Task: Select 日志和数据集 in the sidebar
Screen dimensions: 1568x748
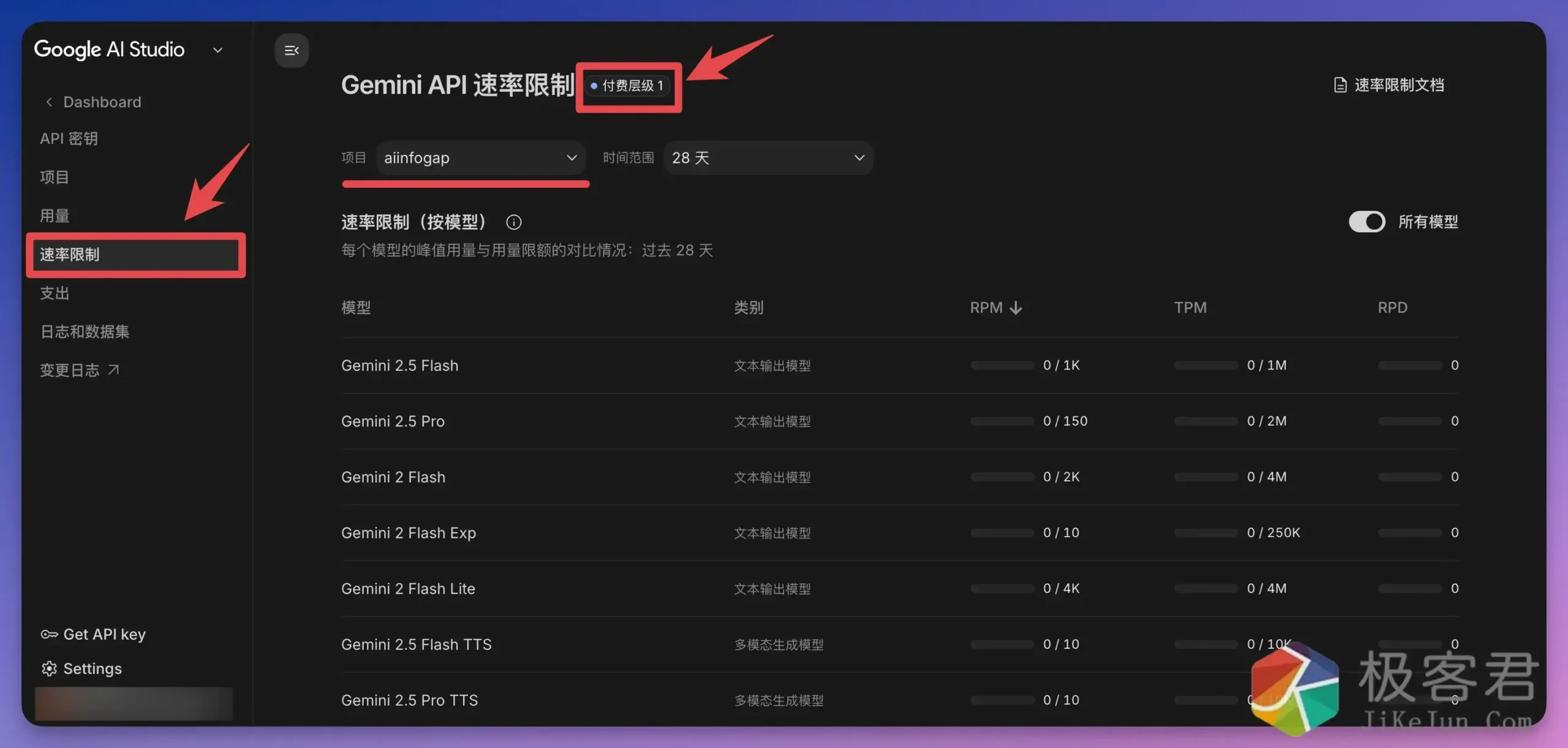Action: [84, 331]
